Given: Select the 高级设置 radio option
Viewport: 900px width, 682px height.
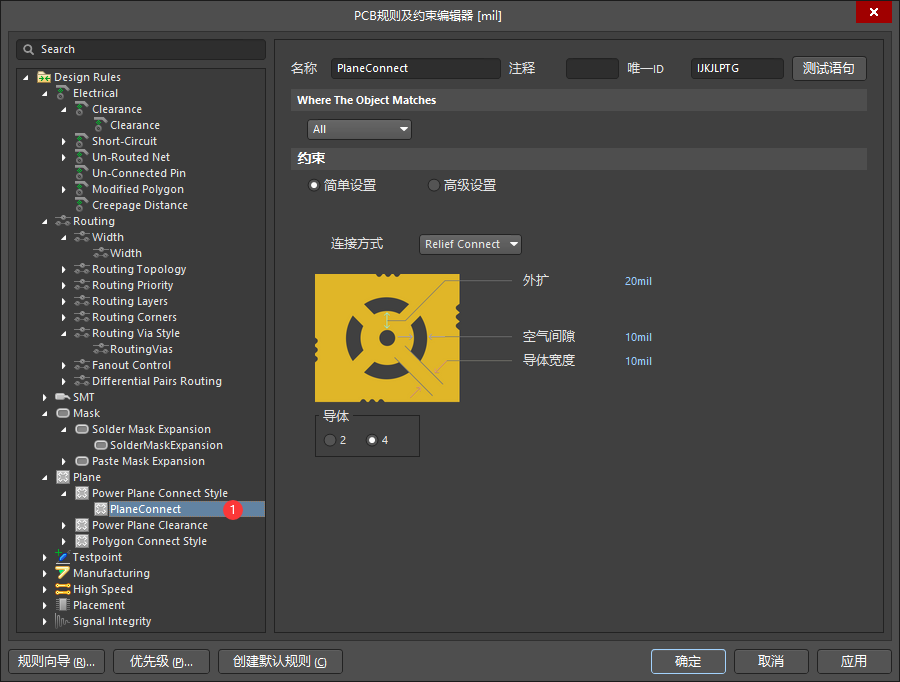Looking at the screenshot, I should 434,185.
